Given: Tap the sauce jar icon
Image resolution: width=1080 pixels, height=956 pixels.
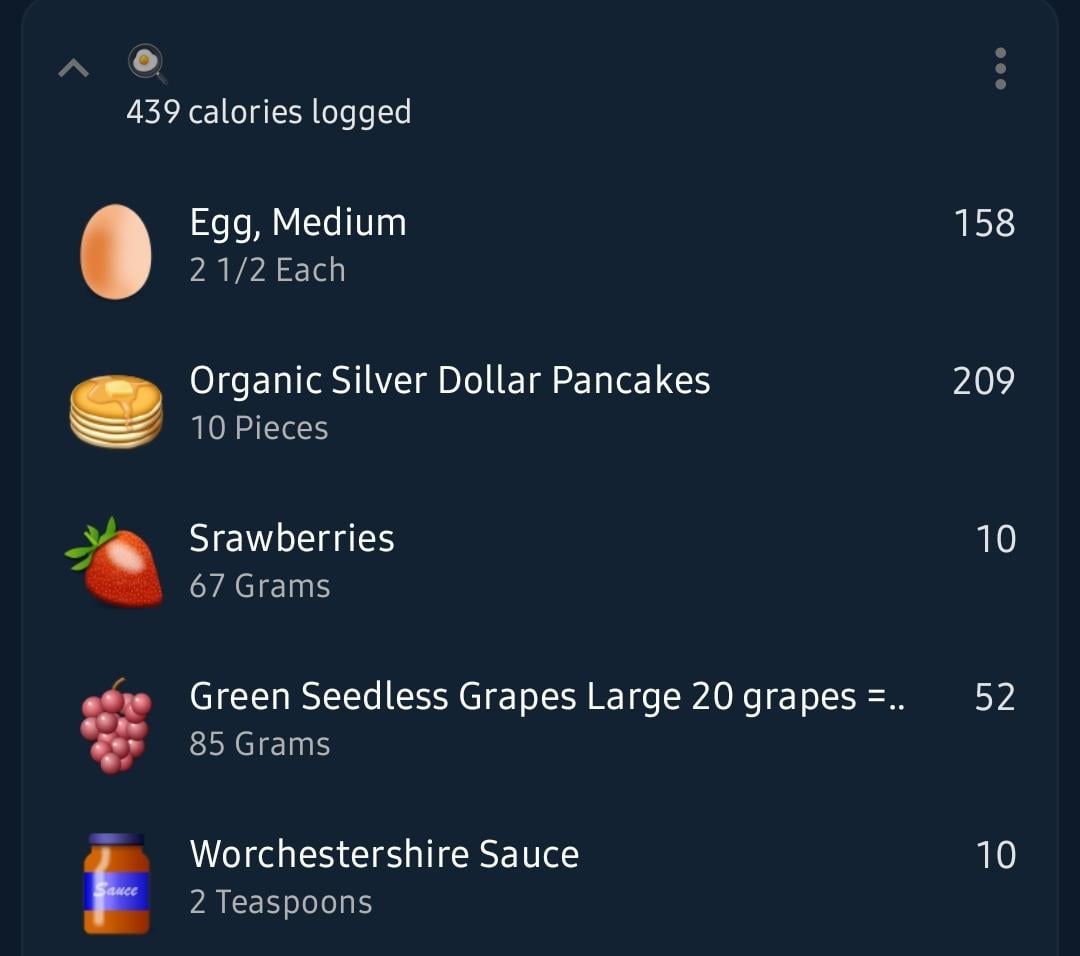Looking at the screenshot, I should (x=116, y=884).
